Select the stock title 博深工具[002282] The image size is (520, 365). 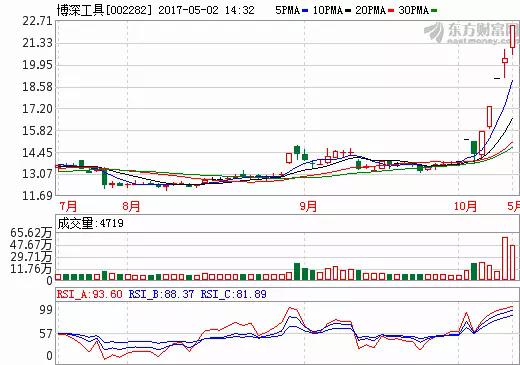[104, 10]
